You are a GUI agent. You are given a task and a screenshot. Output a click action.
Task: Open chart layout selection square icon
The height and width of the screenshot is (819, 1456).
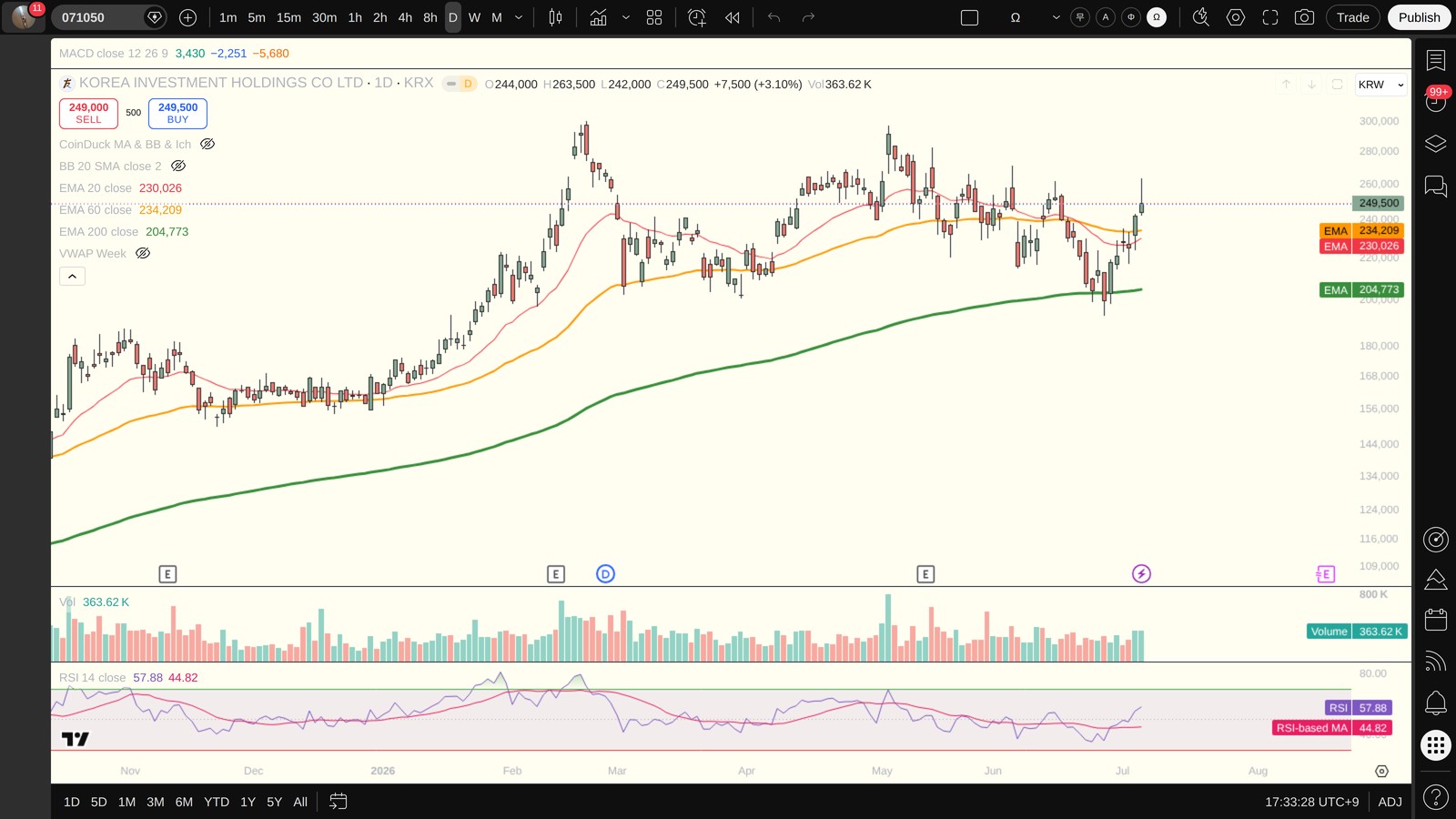(970, 17)
